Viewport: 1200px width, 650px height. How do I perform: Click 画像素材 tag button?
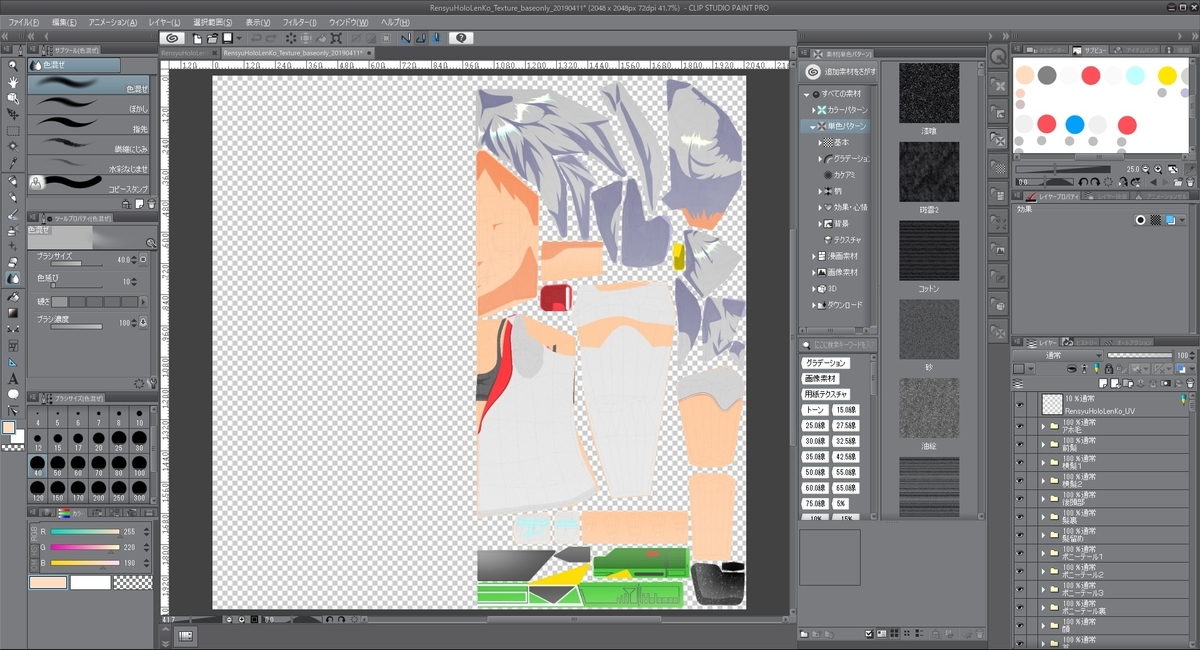click(820, 379)
